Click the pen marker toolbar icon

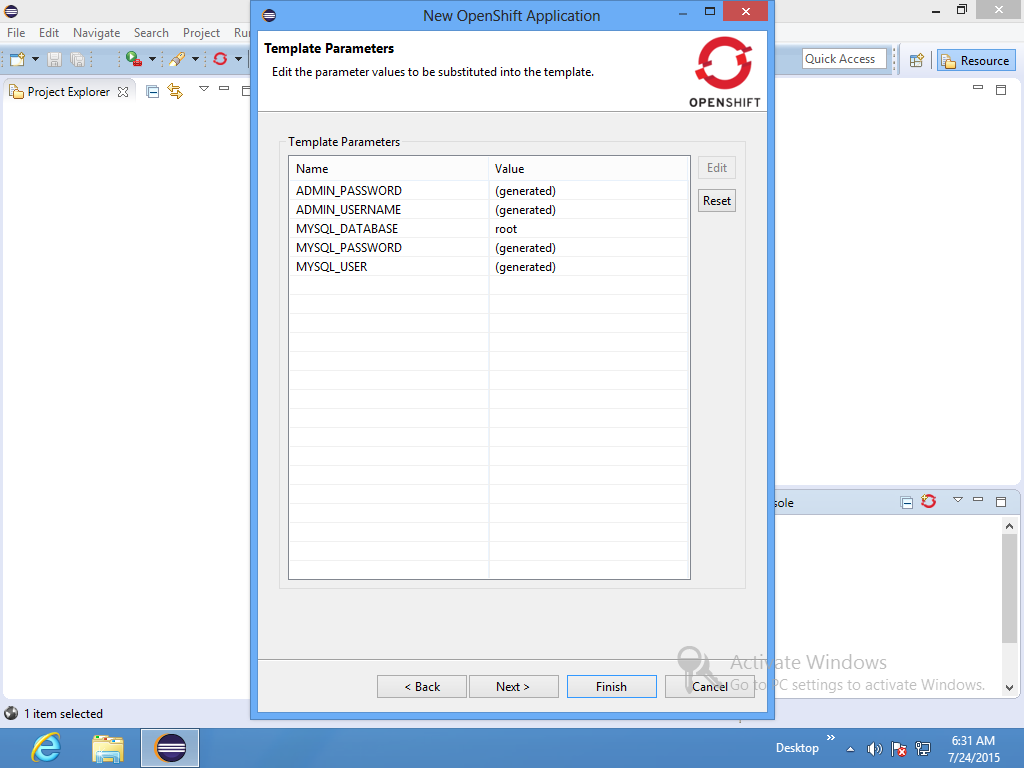coord(177,59)
